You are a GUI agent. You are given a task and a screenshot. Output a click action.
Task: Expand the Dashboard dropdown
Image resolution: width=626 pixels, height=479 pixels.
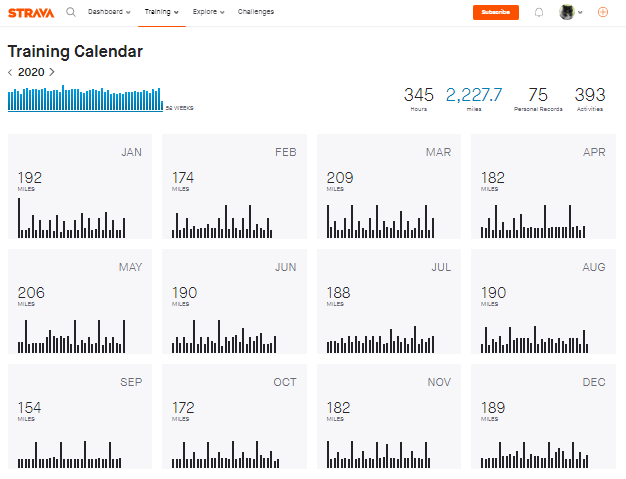pyautogui.click(x=109, y=12)
